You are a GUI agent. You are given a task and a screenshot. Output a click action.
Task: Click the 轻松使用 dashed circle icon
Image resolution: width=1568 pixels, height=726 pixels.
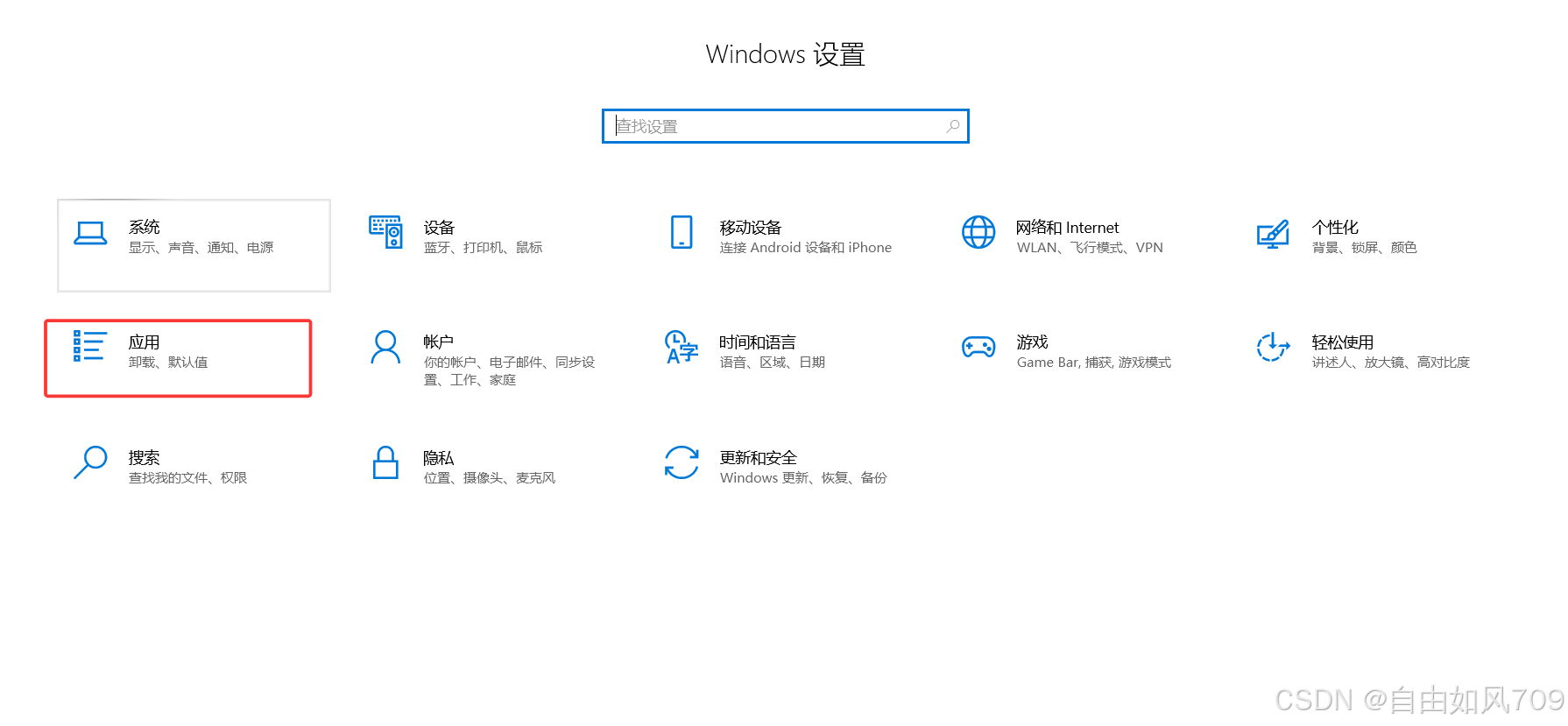click(1273, 347)
